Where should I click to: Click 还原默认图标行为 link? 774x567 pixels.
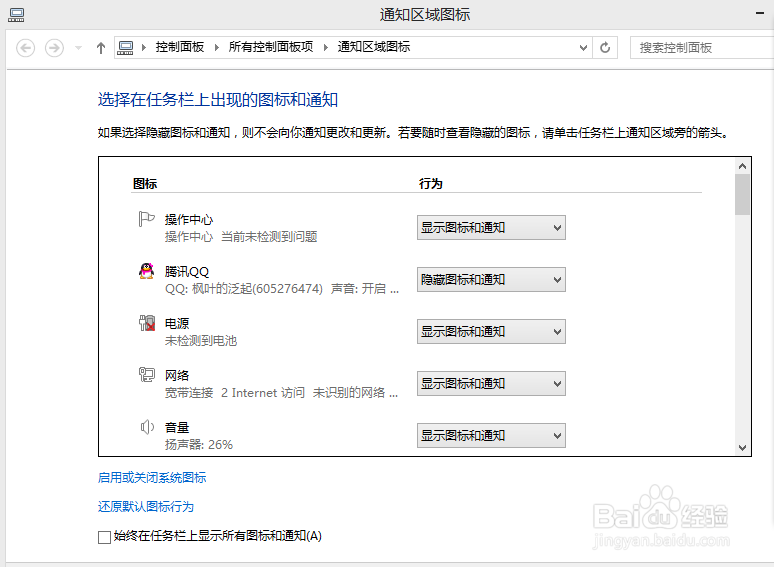point(146,507)
